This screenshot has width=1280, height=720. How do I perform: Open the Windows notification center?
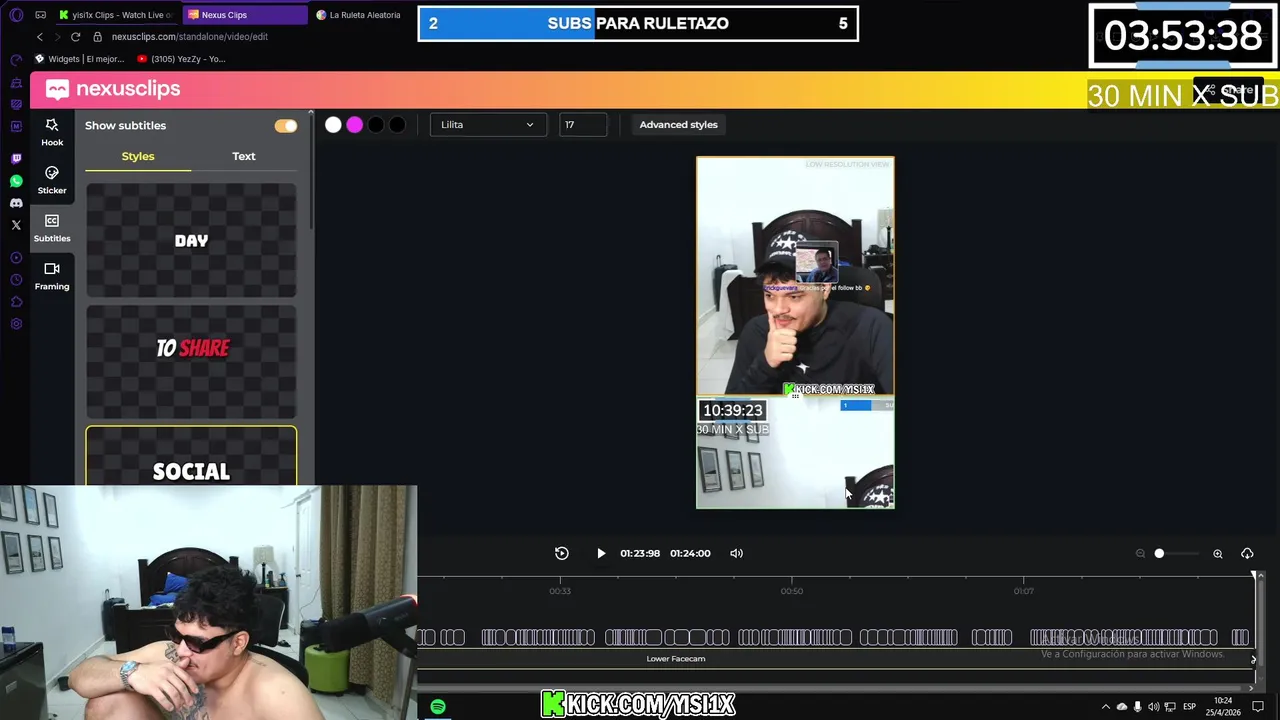[x=1258, y=707]
